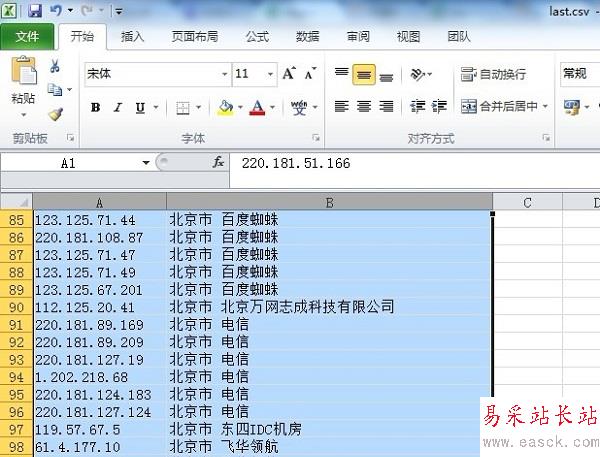Select column C header
600x457 pixels.
coord(527,202)
